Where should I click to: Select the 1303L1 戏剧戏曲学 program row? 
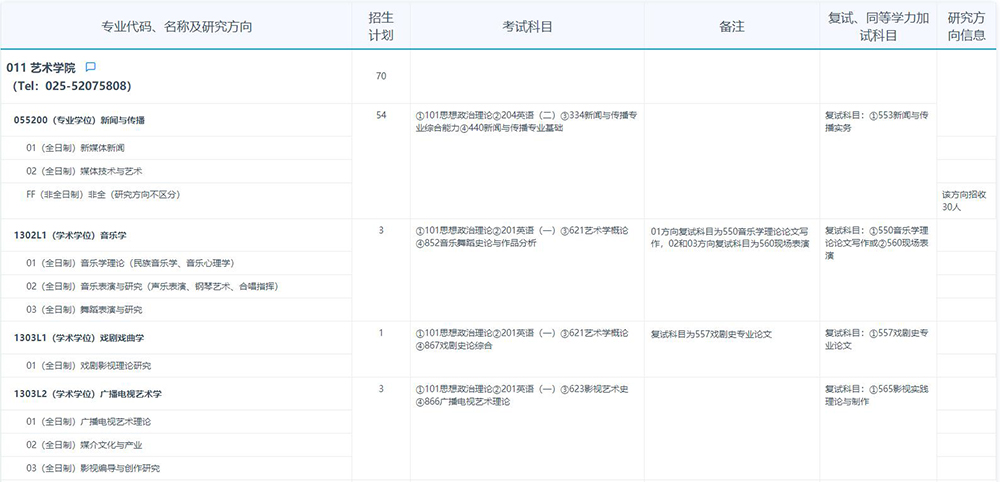pyautogui.click(x=79, y=339)
